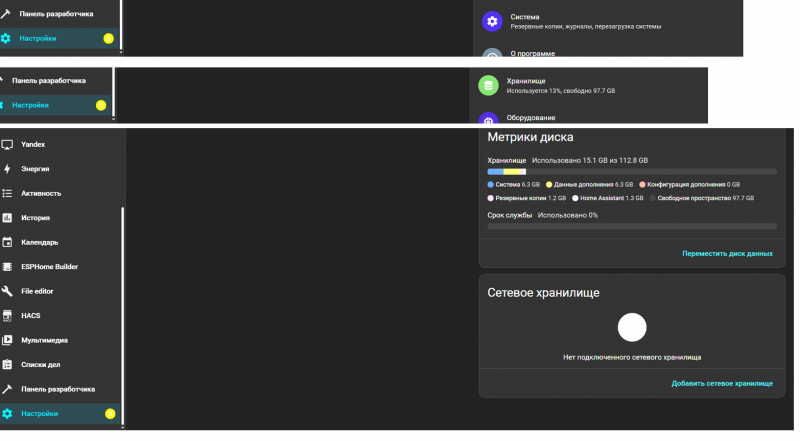Open the Оборудование settings entry
Image resolution: width=800 pixels, height=441 pixels.
(532, 117)
